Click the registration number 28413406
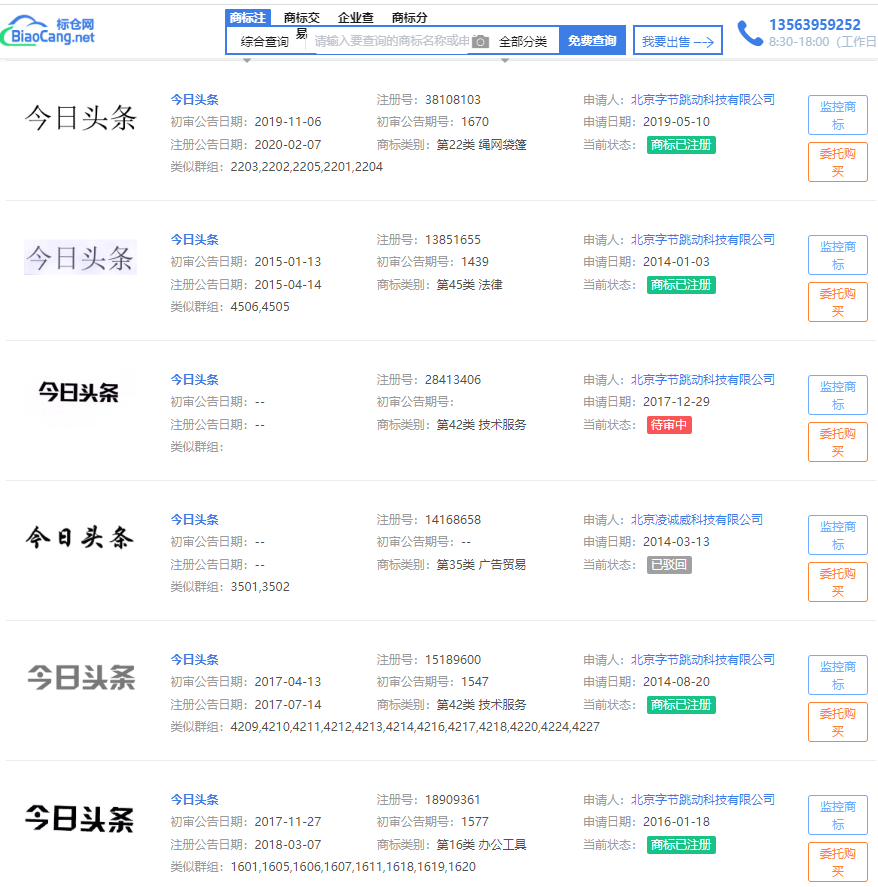Viewport: 878px width, 887px height. click(453, 380)
